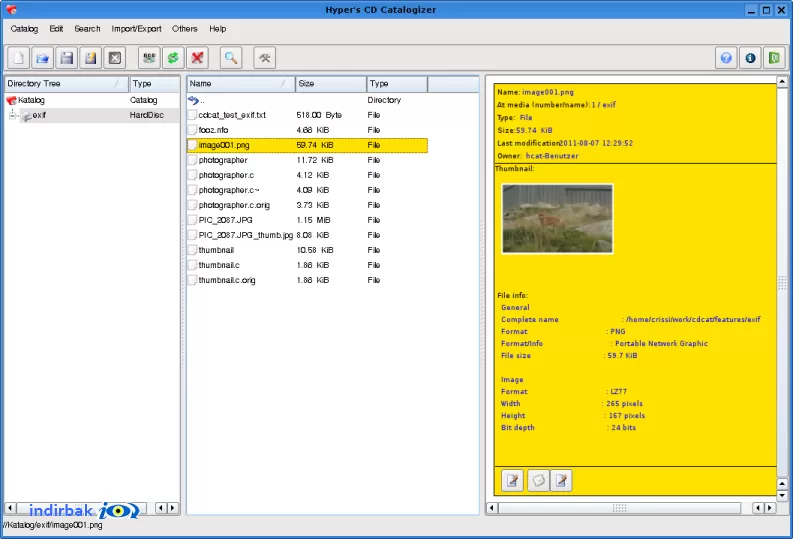The width and height of the screenshot is (793, 539).
Task: Open search with the magnifying glass icon
Action: tap(231, 58)
